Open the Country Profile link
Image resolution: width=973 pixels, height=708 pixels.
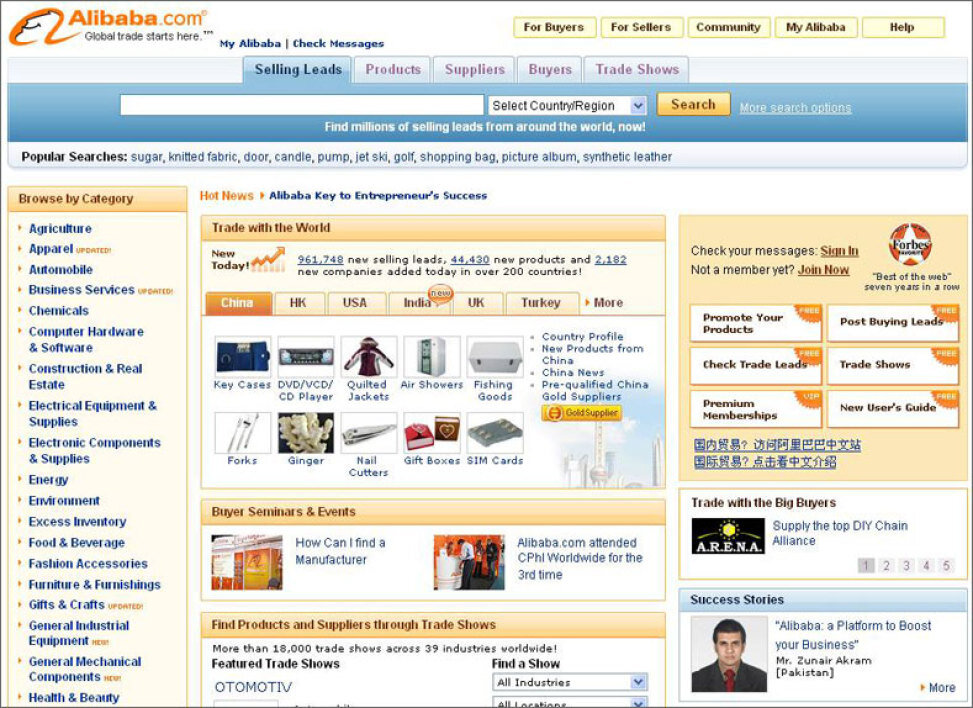582,336
